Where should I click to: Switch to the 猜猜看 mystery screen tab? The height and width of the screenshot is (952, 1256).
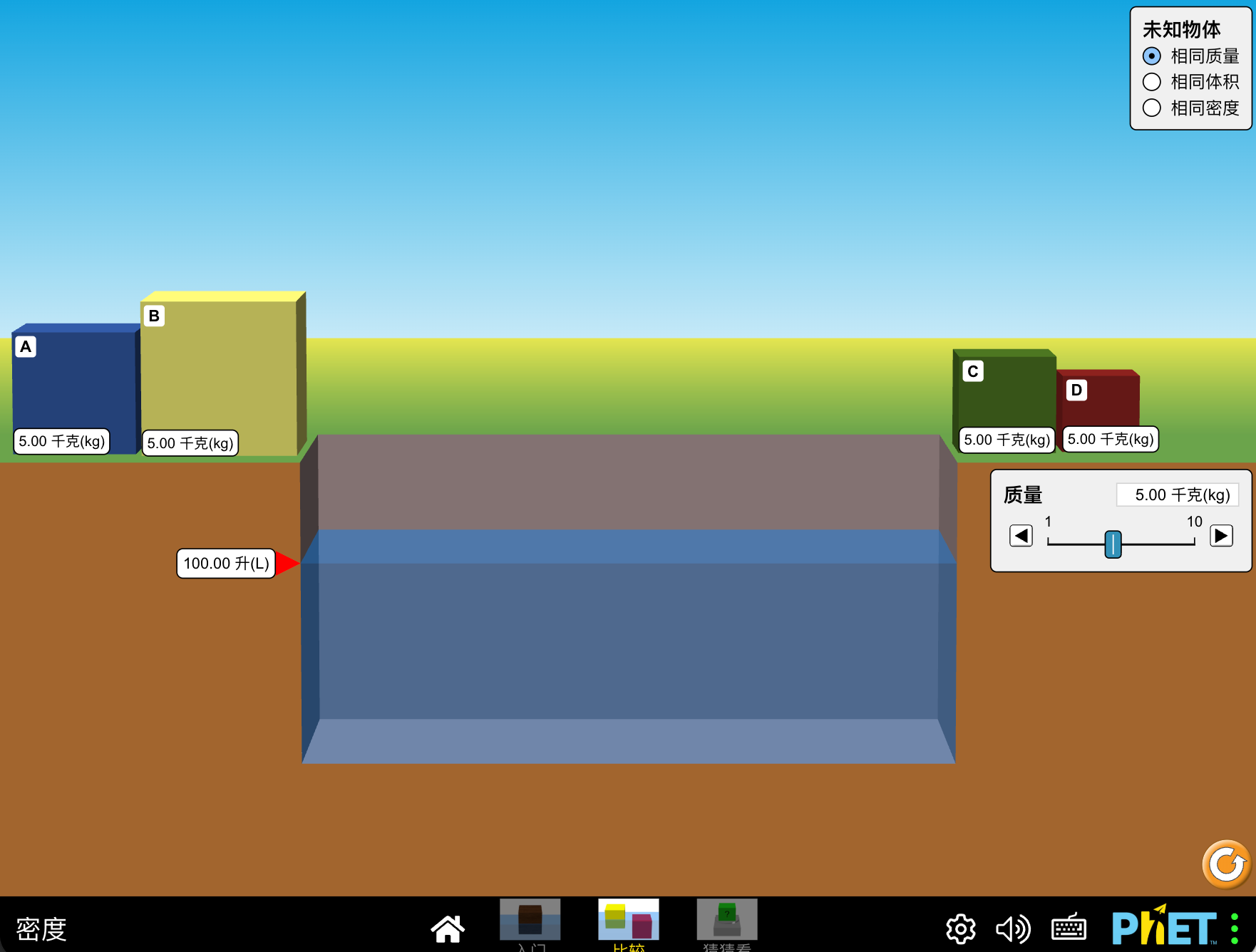(x=726, y=925)
